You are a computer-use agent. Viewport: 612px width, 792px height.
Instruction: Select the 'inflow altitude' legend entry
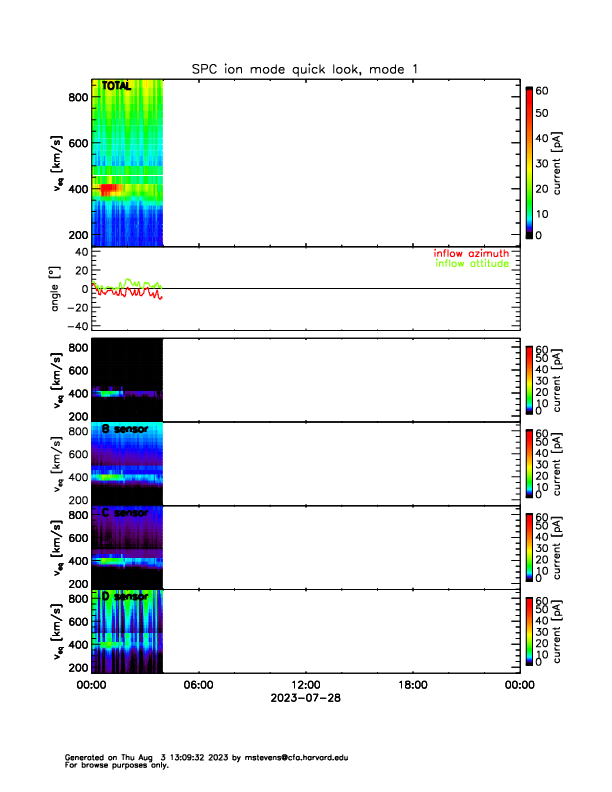pos(471,265)
